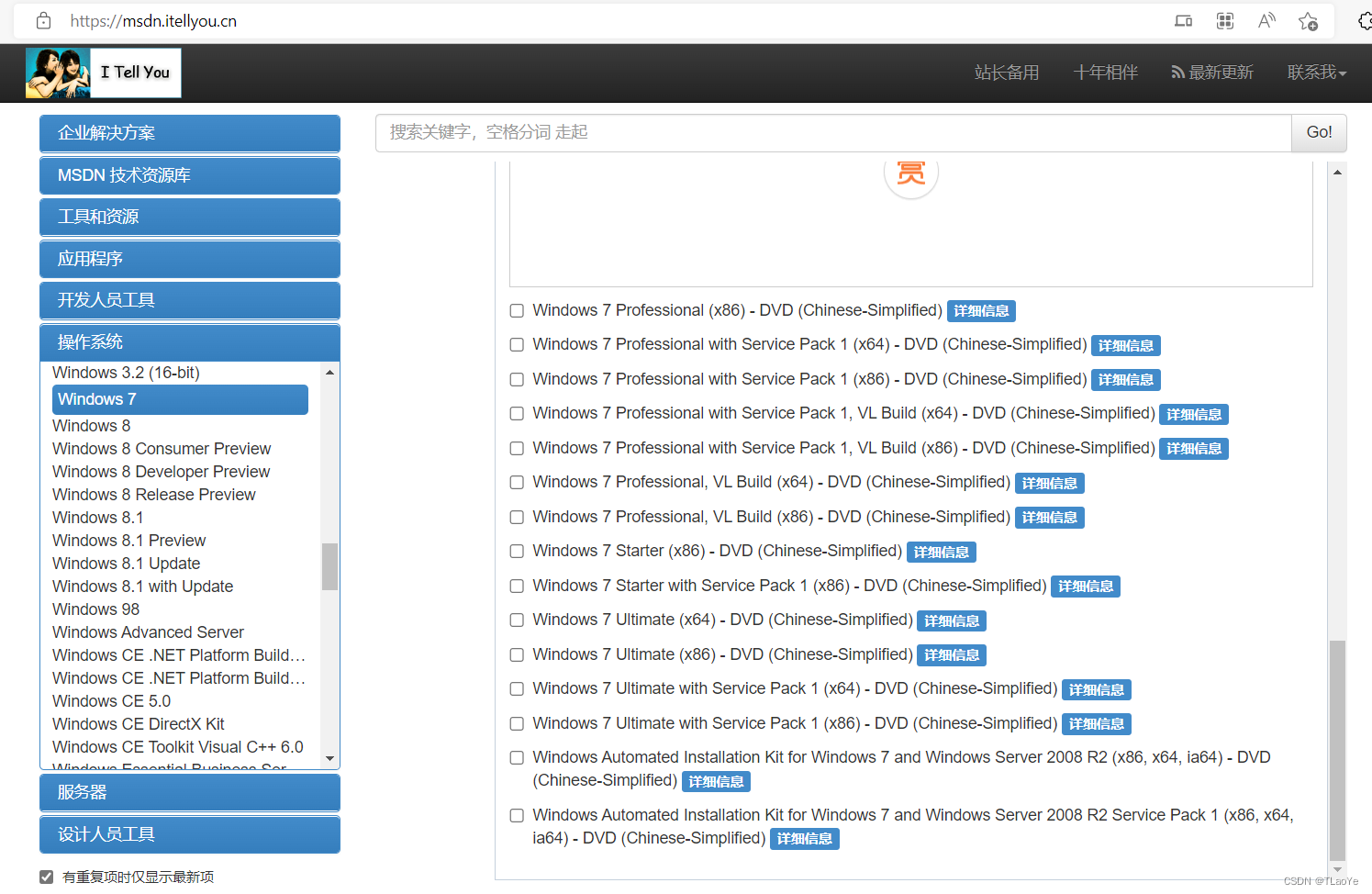The width and height of the screenshot is (1372, 894).
Task: Open 十年相伴 in top navigation
Action: coord(1106,73)
